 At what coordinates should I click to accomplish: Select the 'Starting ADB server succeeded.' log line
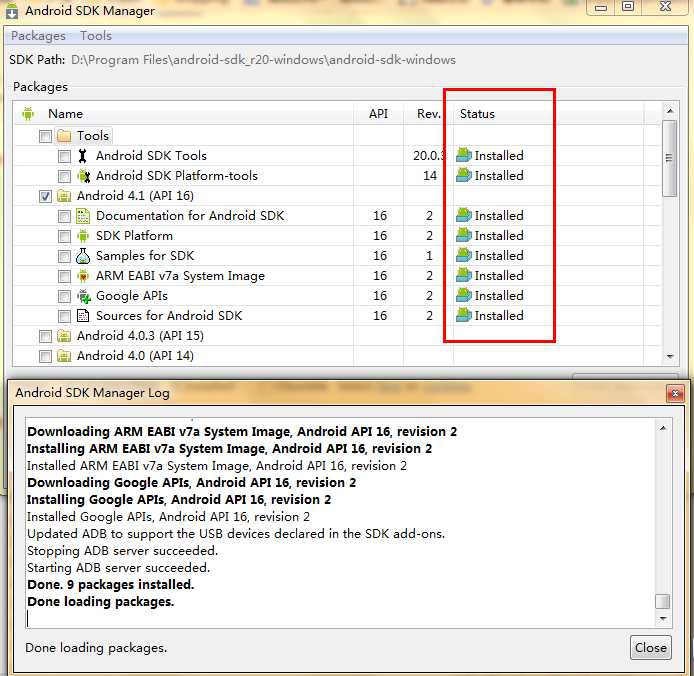119,568
